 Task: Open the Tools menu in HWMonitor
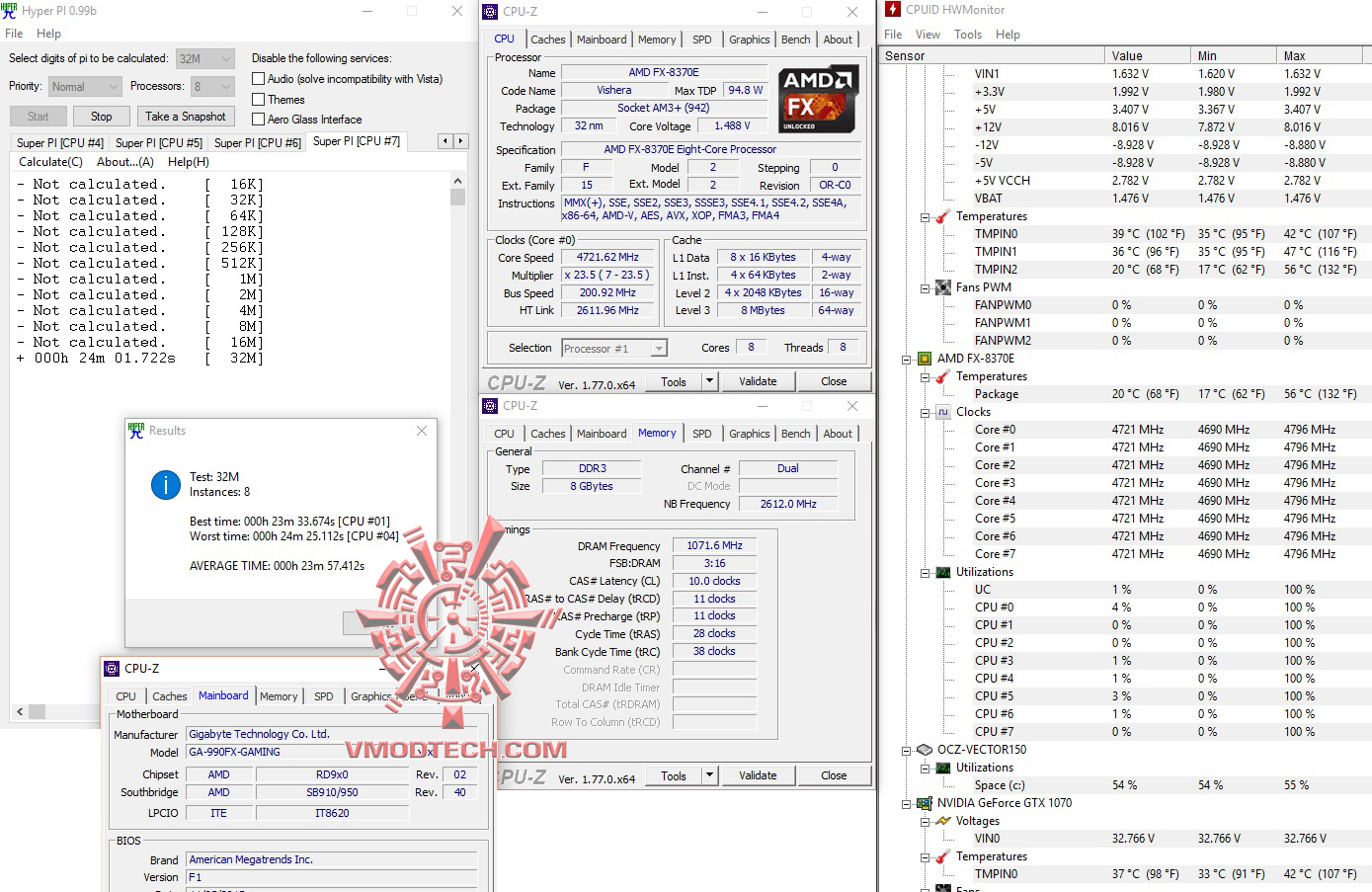[x=968, y=35]
